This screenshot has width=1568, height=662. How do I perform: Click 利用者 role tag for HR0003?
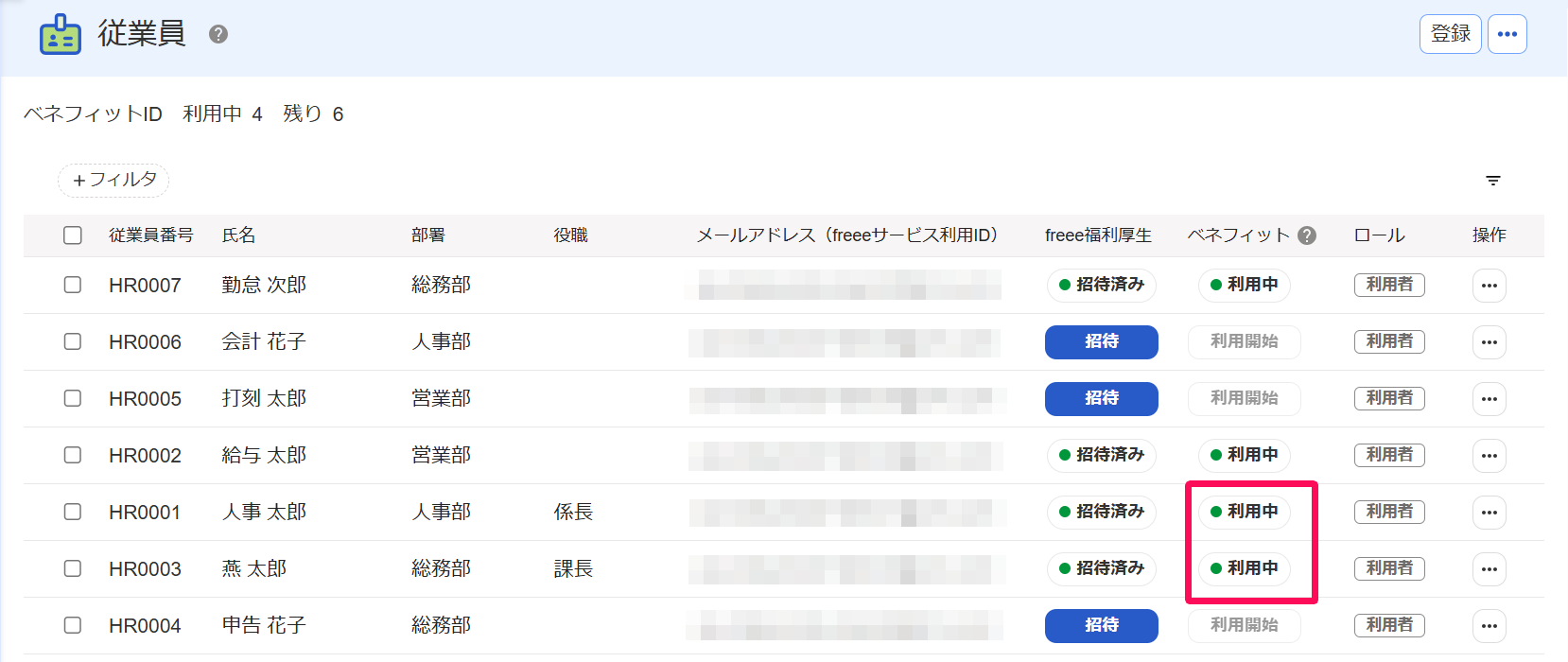coord(1389,568)
